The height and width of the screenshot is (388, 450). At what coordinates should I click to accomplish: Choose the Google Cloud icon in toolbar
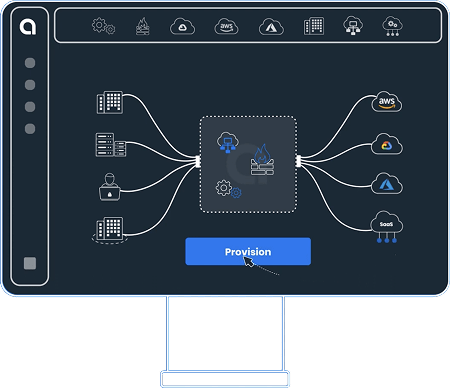click(x=182, y=26)
